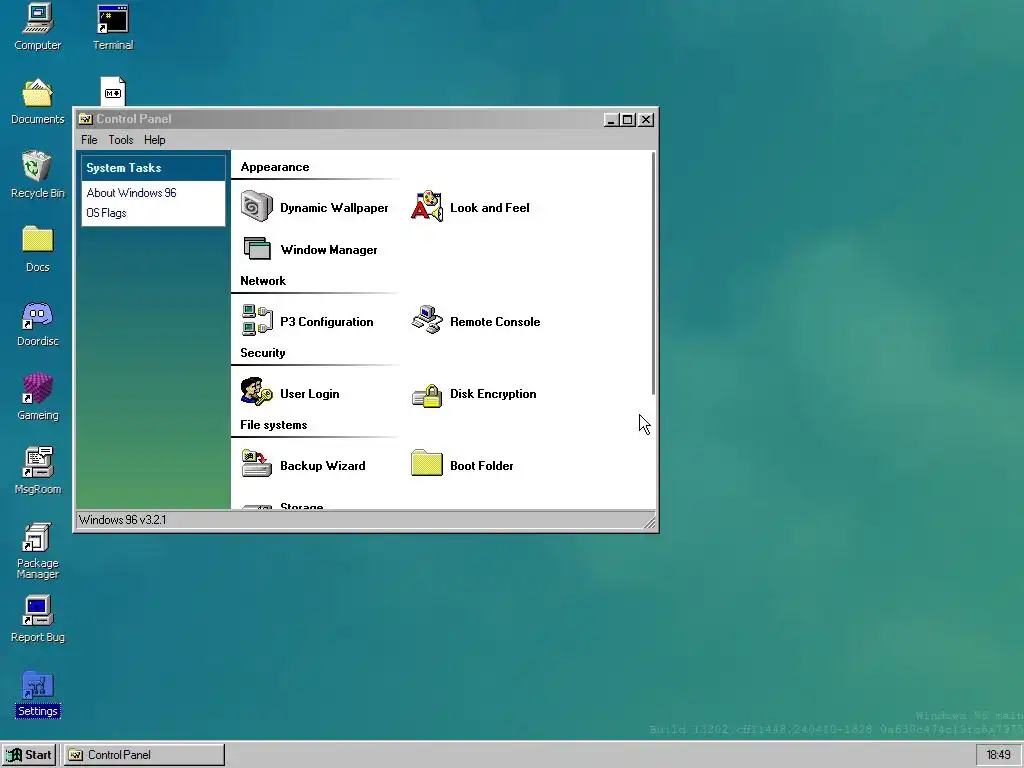Close the Control Panel window
Viewport: 1024px width, 768px height.
click(x=646, y=120)
